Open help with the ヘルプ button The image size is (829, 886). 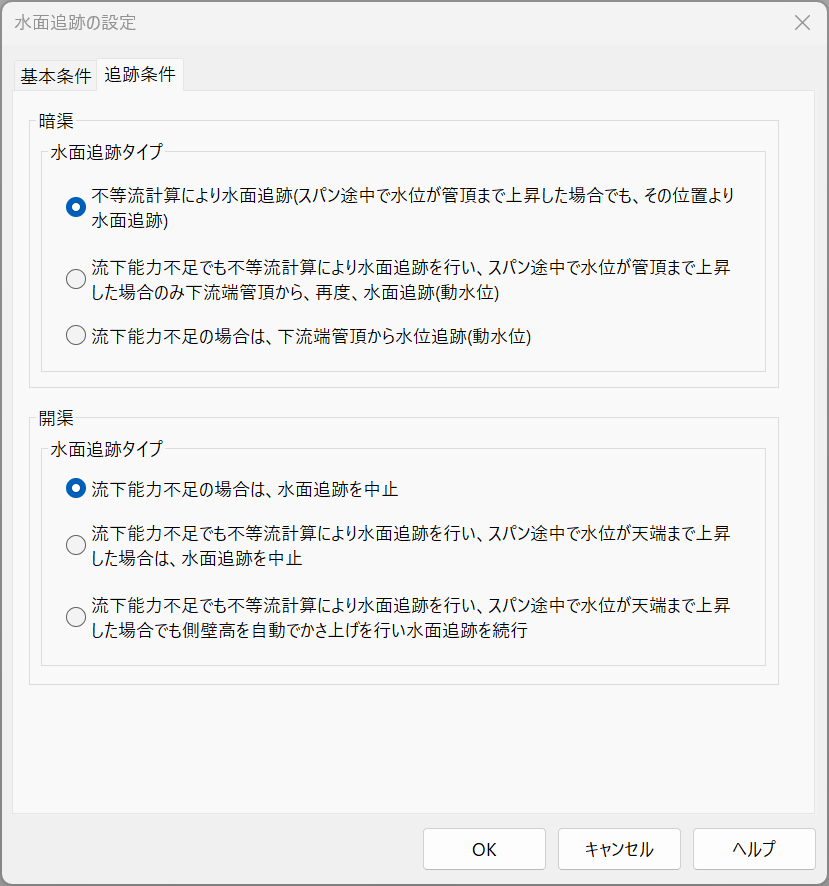pyautogui.click(x=754, y=849)
